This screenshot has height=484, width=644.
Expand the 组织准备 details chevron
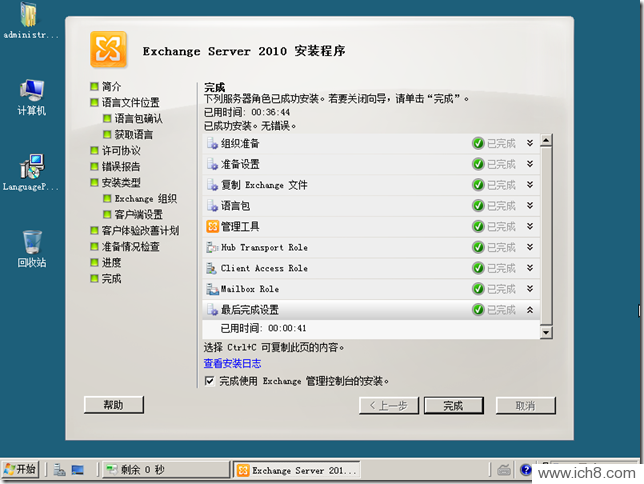tap(530, 143)
